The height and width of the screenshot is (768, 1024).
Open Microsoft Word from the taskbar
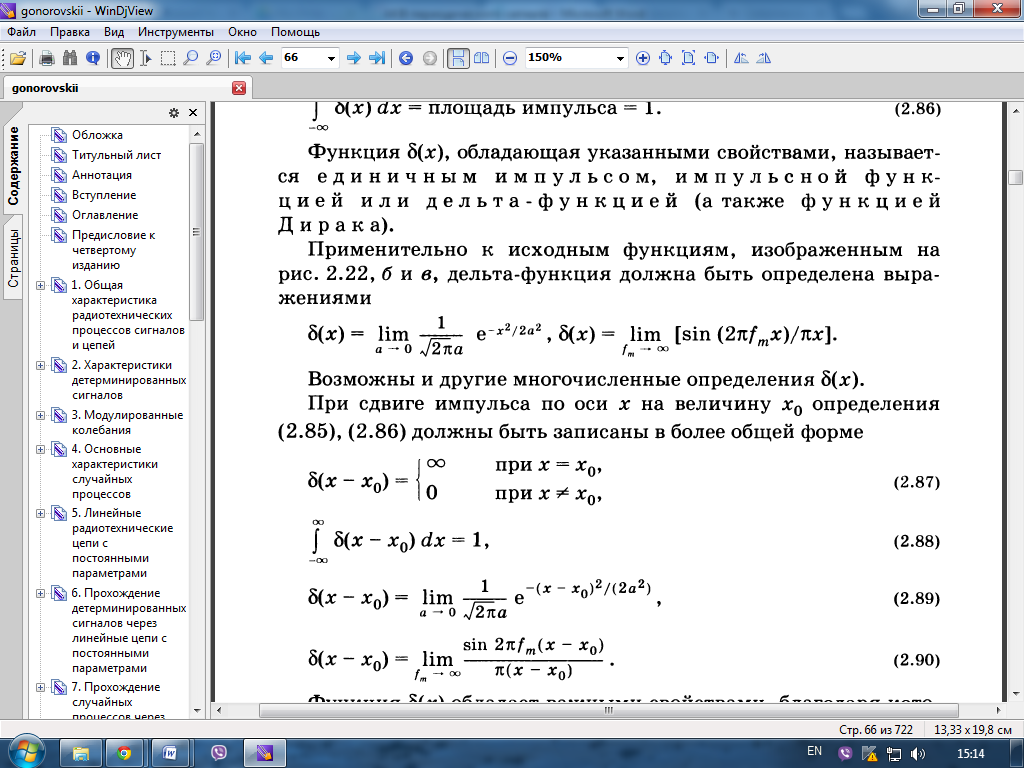(170, 754)
